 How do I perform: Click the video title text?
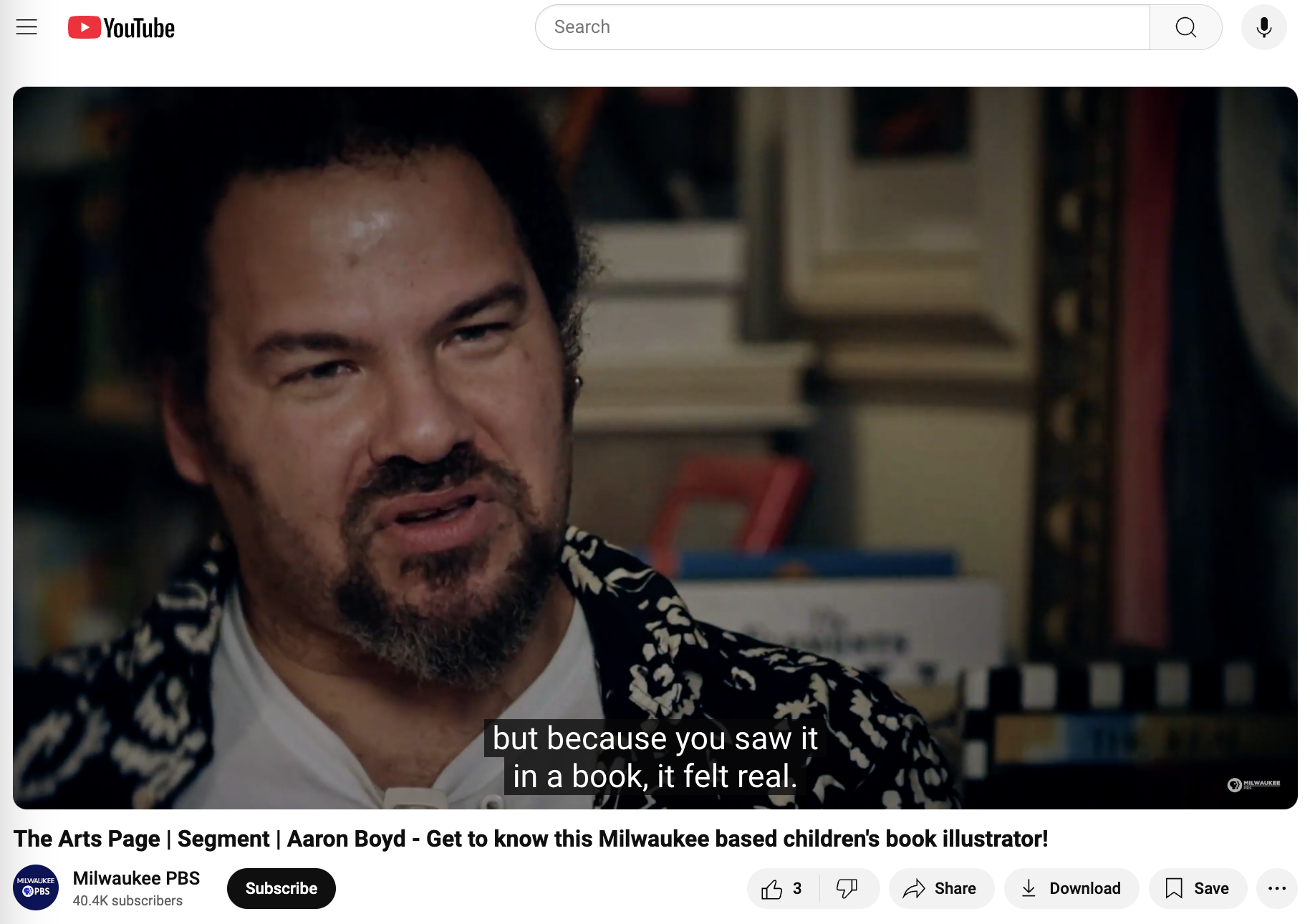coord(531,839)
